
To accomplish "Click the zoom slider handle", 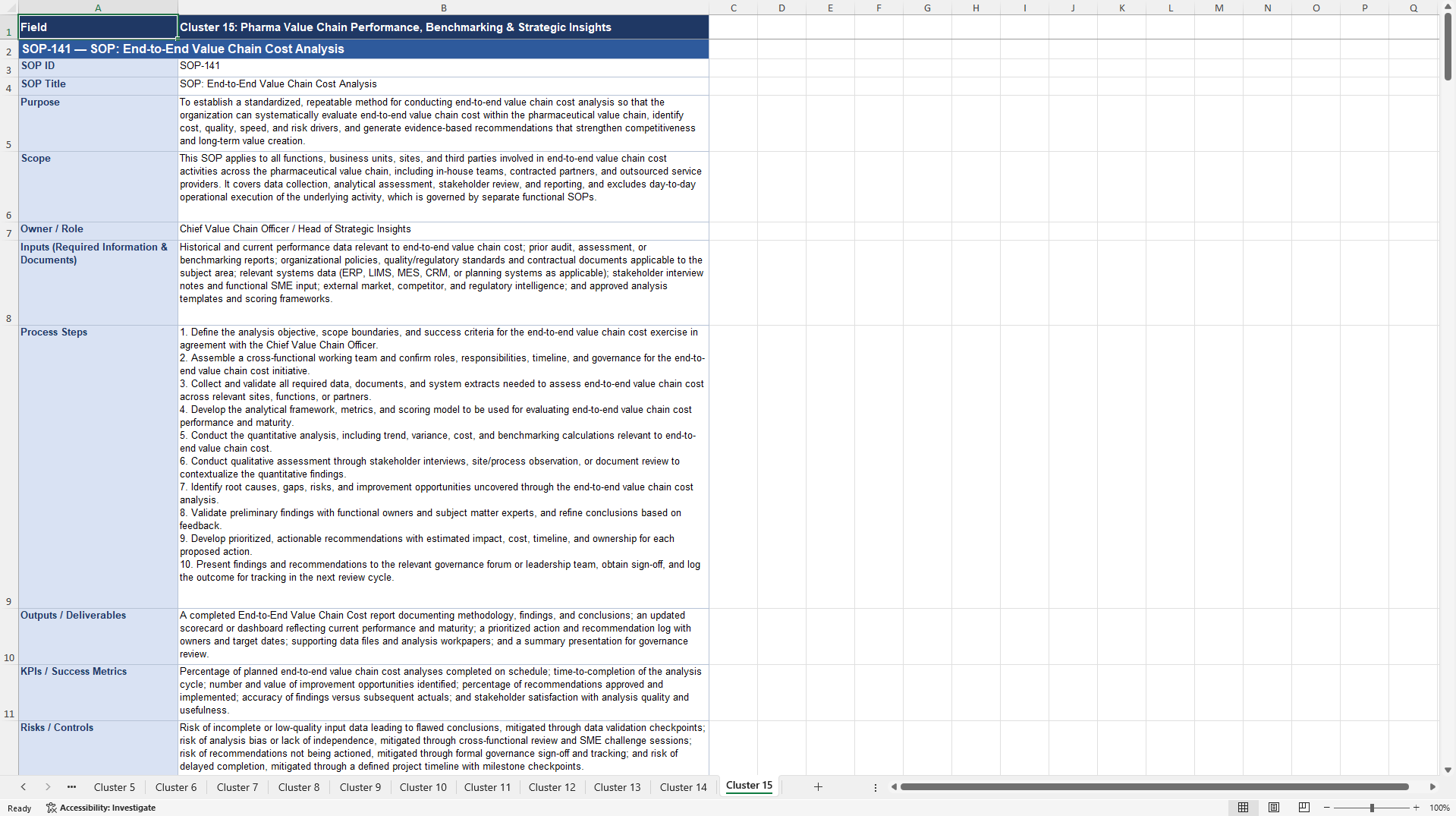I will click(1372, 808).
